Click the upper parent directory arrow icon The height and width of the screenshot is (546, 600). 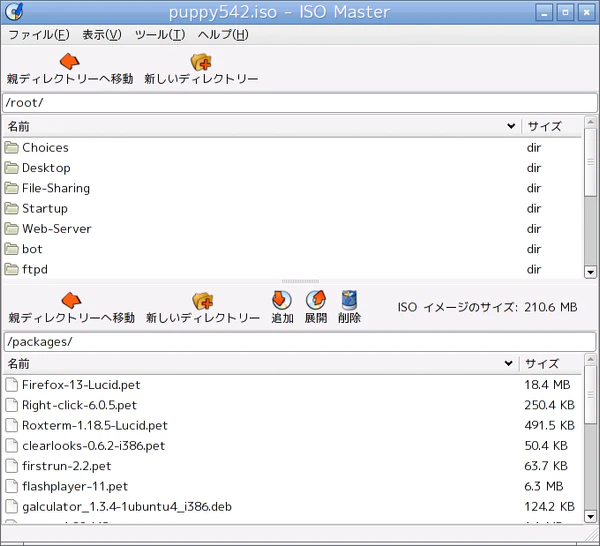tap(69, 62)
